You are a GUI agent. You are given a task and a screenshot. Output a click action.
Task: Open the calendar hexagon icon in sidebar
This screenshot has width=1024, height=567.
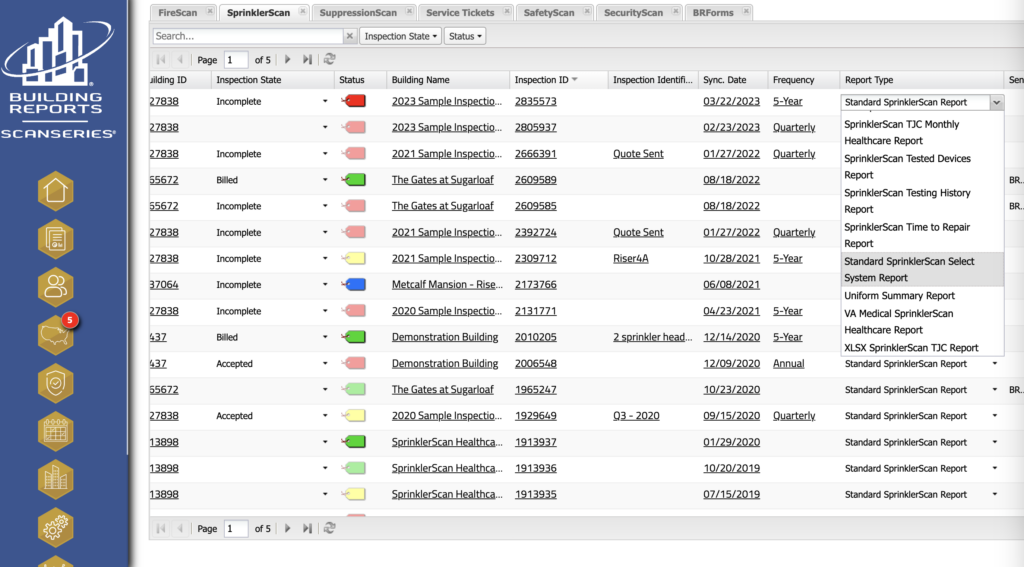(56, 431)
